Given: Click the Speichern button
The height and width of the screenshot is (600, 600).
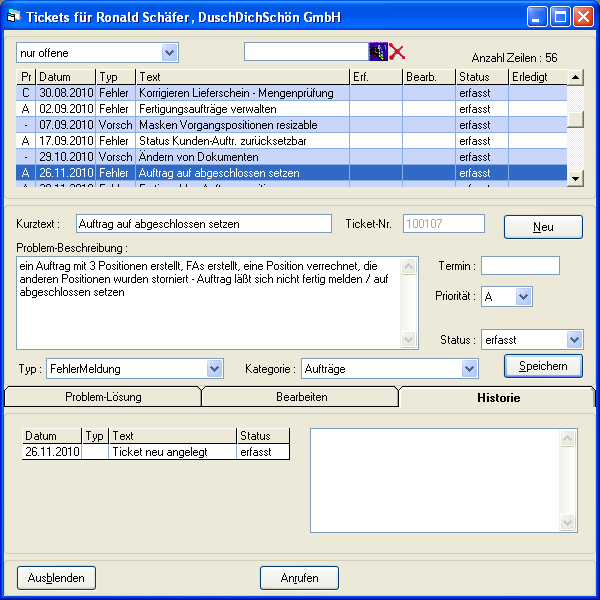Looking at the screenshot, I should tap(543, 366).
